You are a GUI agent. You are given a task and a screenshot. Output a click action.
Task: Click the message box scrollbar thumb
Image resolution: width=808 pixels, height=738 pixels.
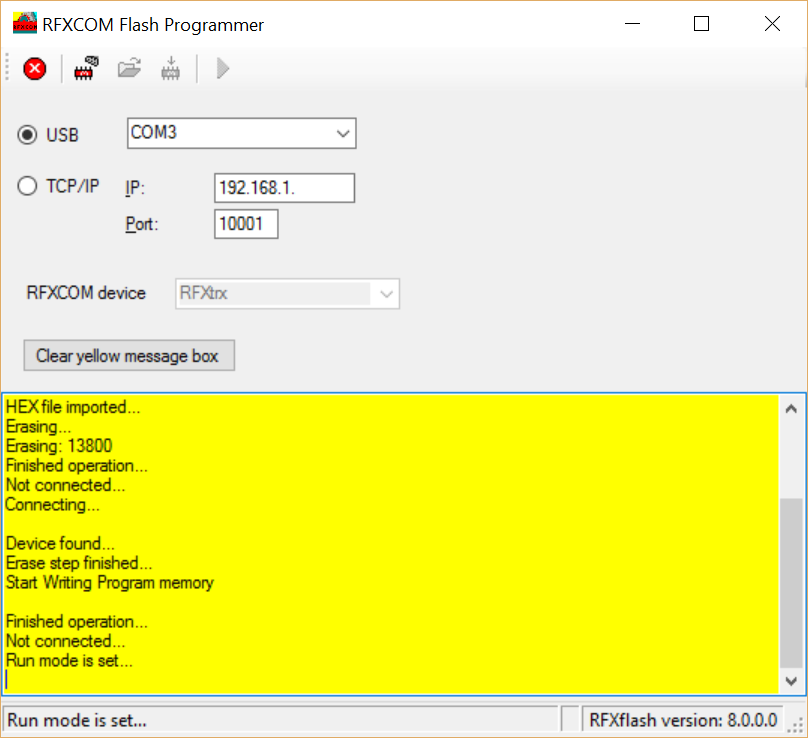click(792, 582)
